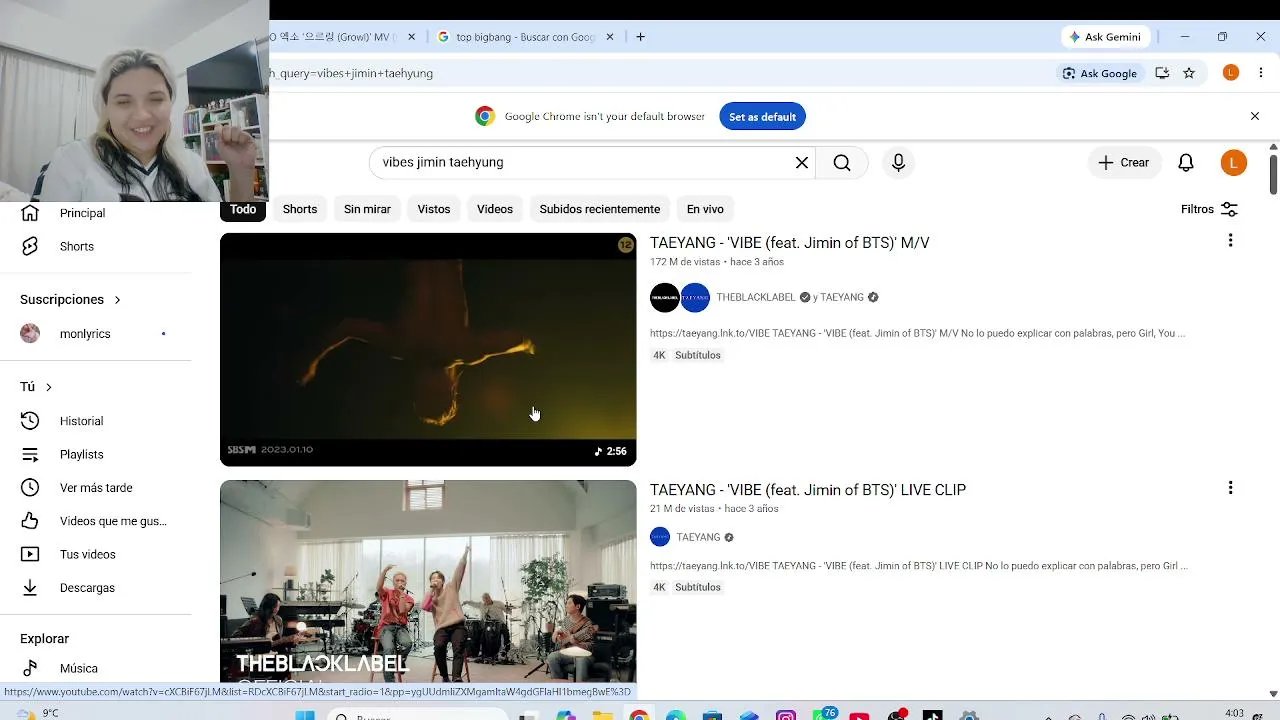
Task: Open TAEYANG channel name on LIVE CLIP result
Action: coord(698,537)
